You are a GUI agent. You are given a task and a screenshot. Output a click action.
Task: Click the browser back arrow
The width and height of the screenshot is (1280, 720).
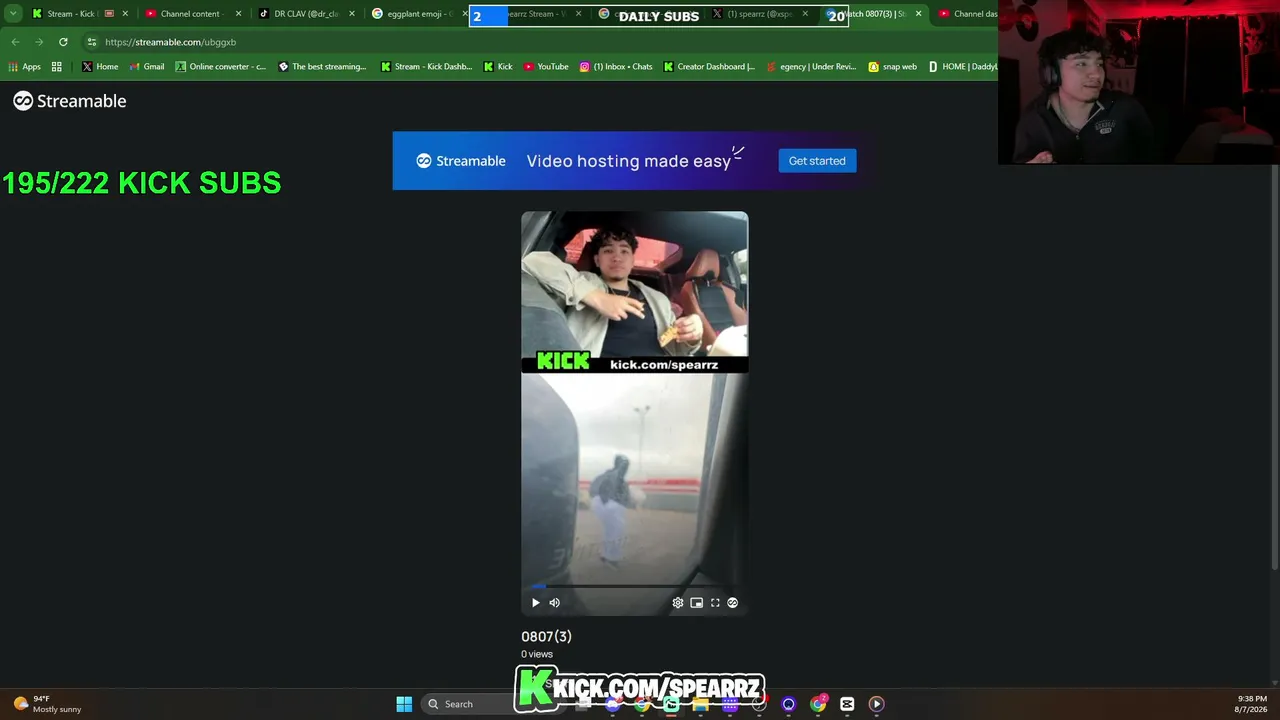point(15,42)
